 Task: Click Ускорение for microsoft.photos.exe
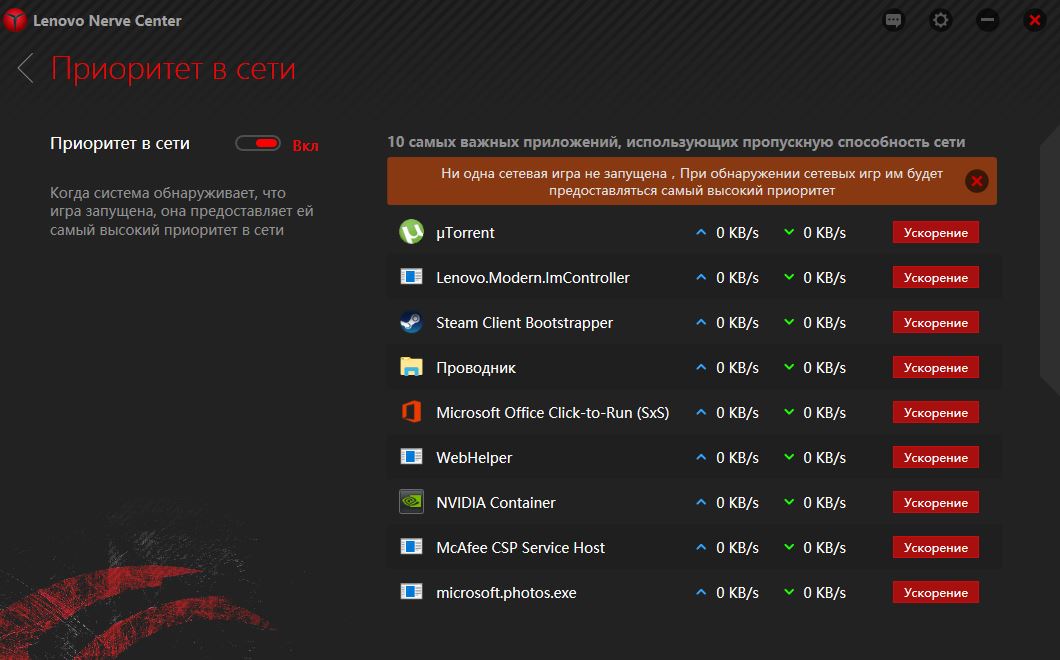[x=936, y=592]
